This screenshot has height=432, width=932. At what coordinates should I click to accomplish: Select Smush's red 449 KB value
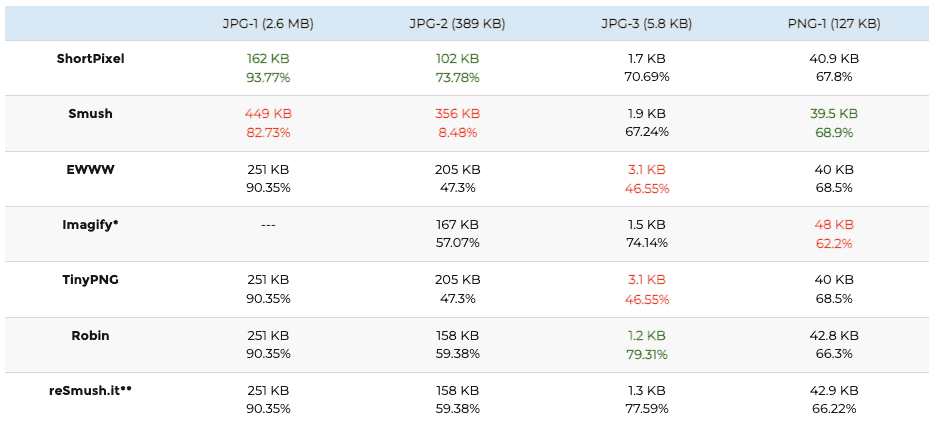[x=268, y=113]
